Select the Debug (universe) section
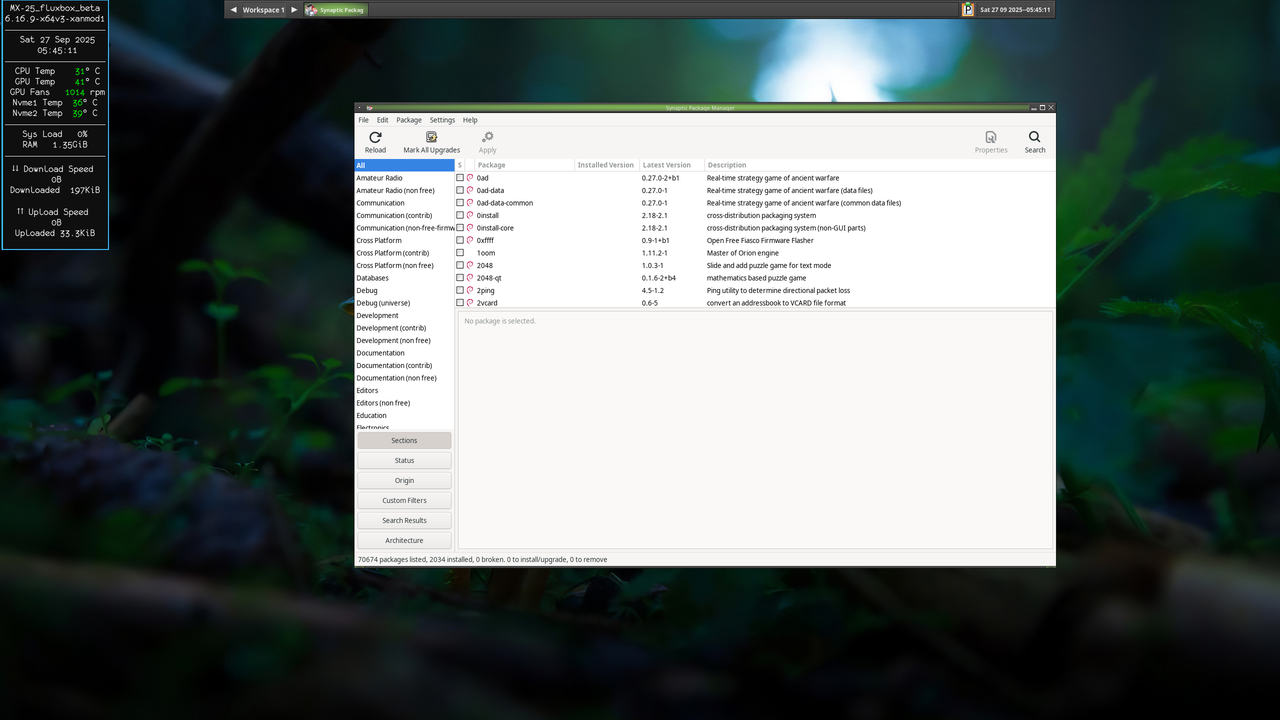 tap(405, 303)
